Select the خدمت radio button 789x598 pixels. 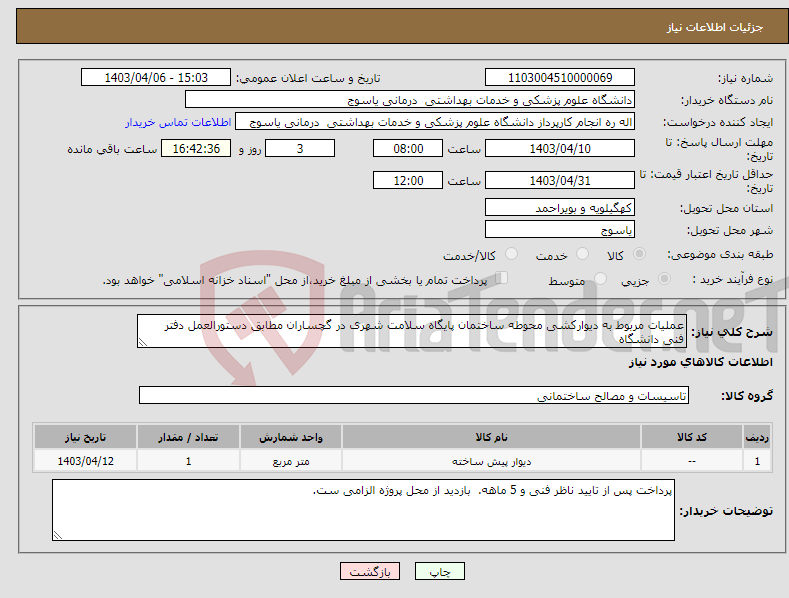[x=582, y=254]
